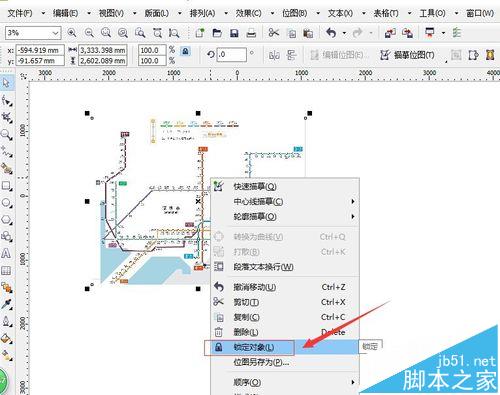
Task: Choose 撤消移动(U) in context menu
Action: tap(285, 287)
